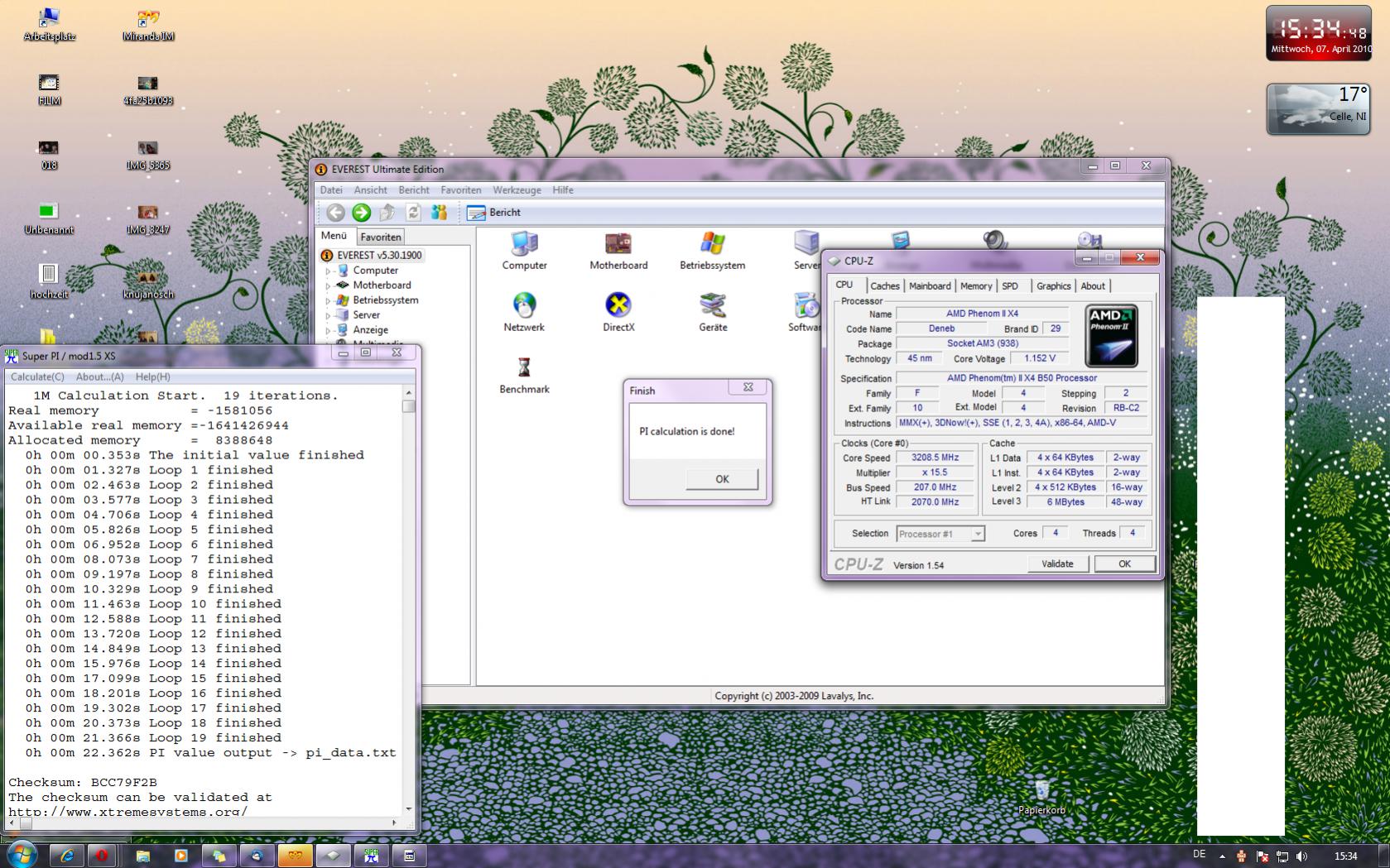Switch to the Memory tab in CPU-Z
This screenshot has height=868, width=1390.
(976, 286)
